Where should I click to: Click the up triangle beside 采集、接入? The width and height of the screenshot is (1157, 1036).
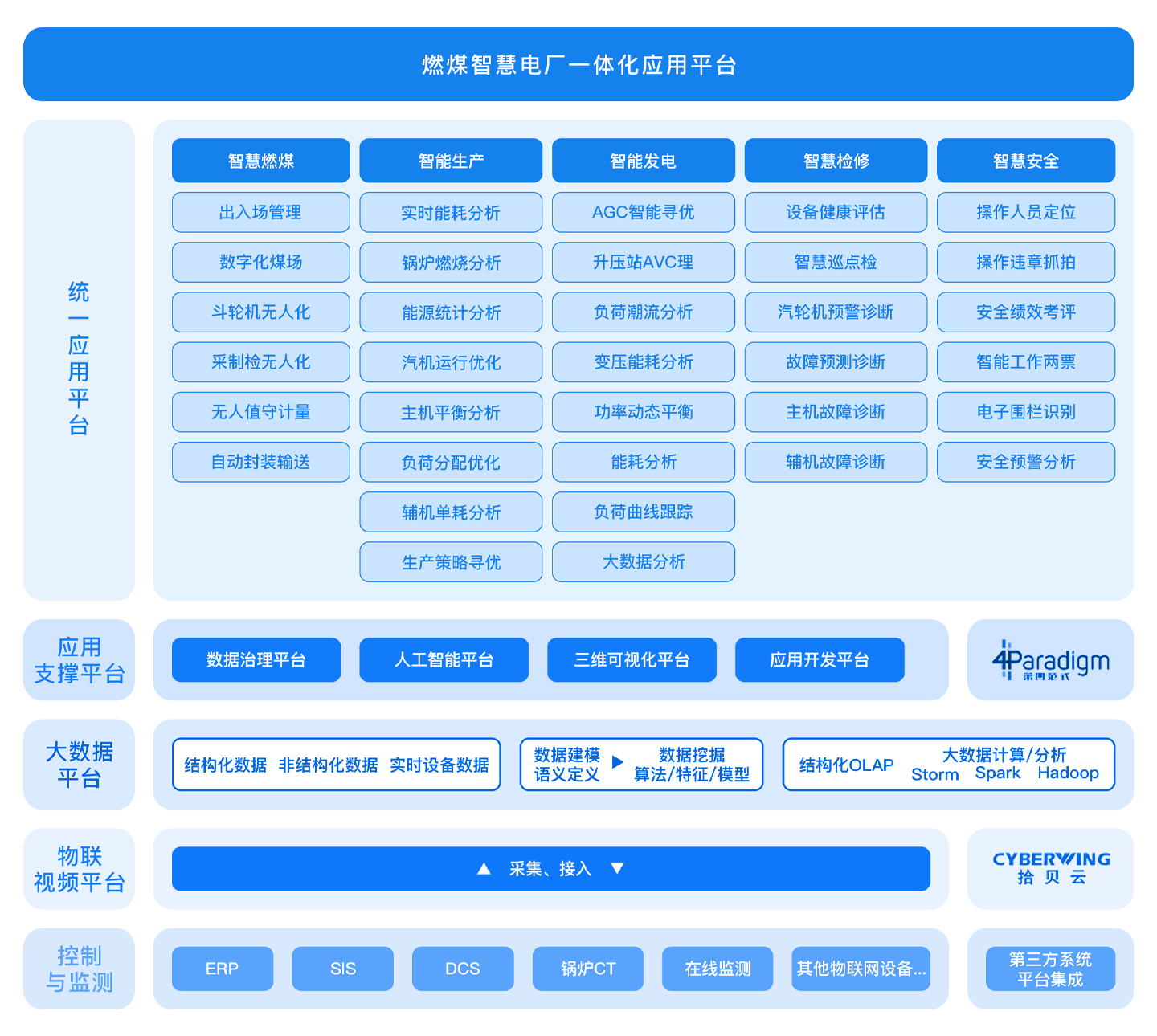click(x=484, y=868)
